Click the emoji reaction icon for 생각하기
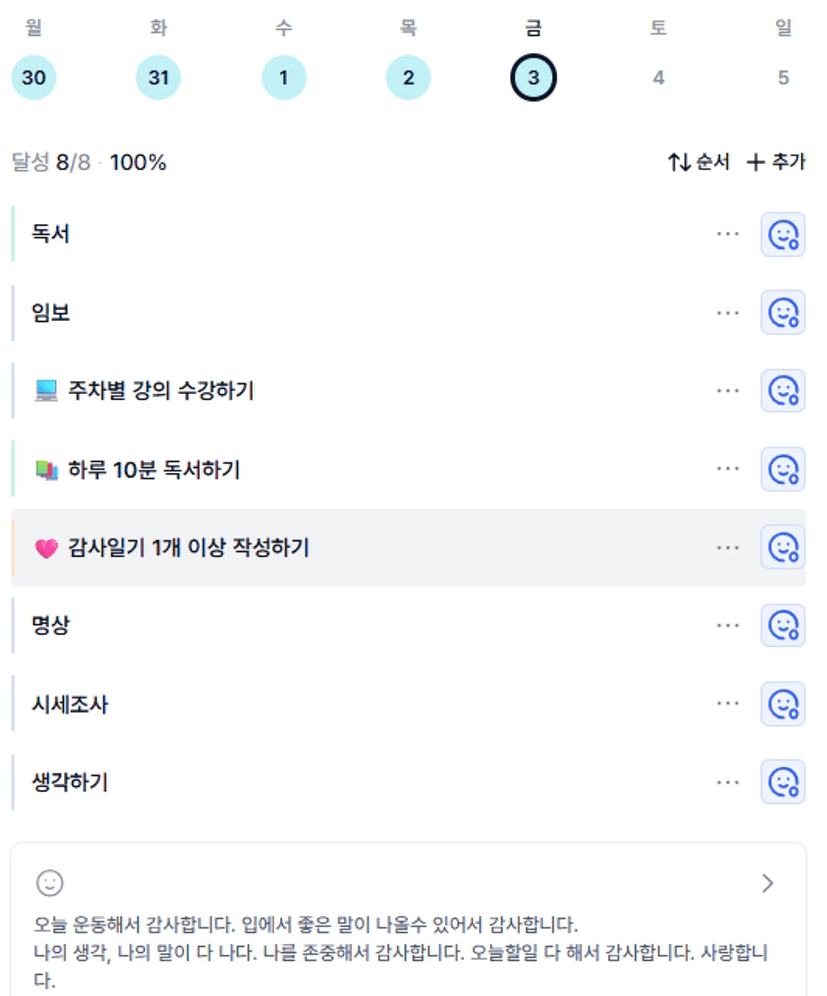The height and width of the screenshot is (996, 827). [782, 781]
